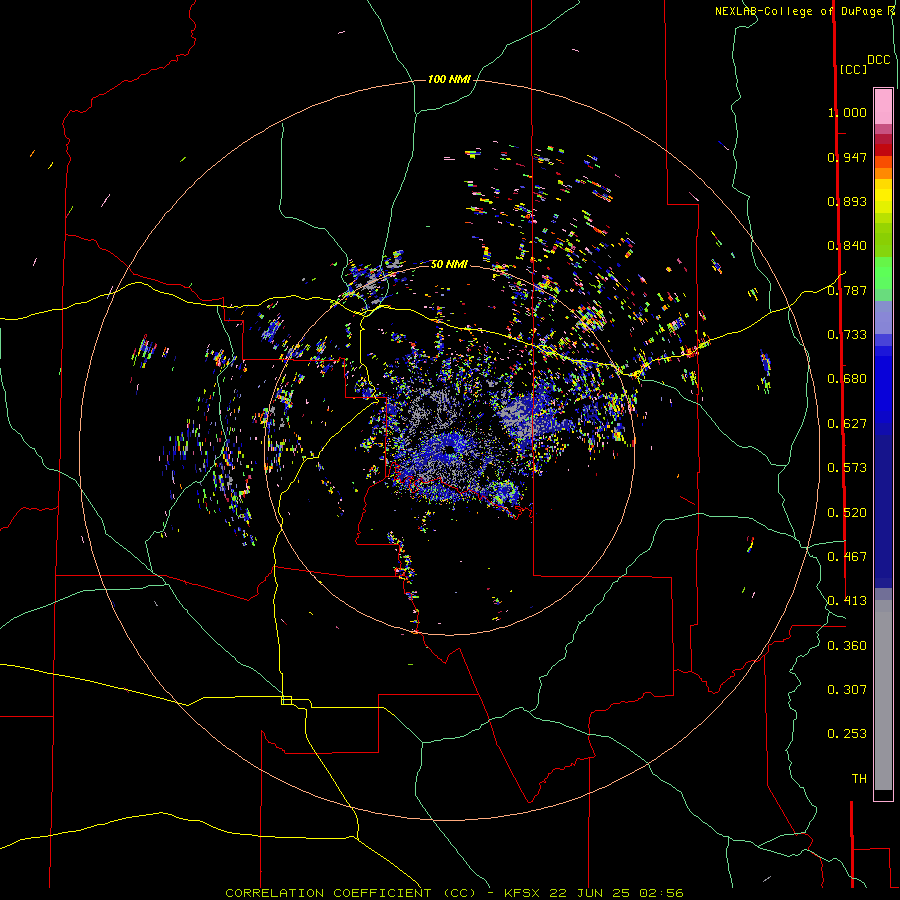Click the 0.787 legend value
Viewport: 900px width, 900px height.
pyautogui.click(x=847, y=290)
